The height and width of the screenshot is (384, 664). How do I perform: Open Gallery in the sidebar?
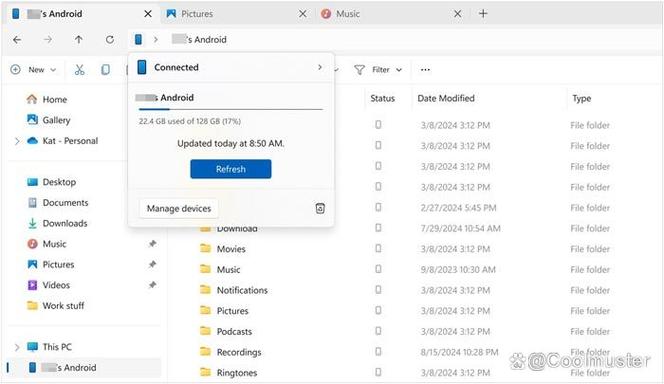pyautogui.click(x=48, y=120)
